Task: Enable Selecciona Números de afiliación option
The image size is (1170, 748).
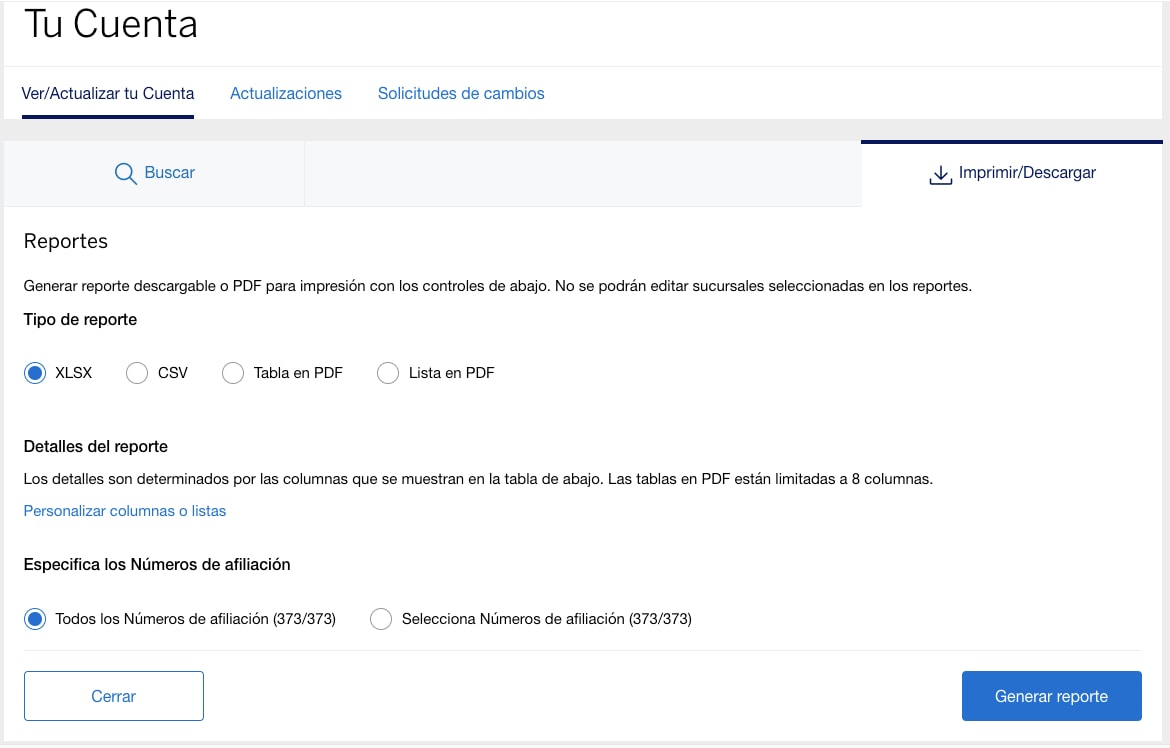Action: click(380, 618)
